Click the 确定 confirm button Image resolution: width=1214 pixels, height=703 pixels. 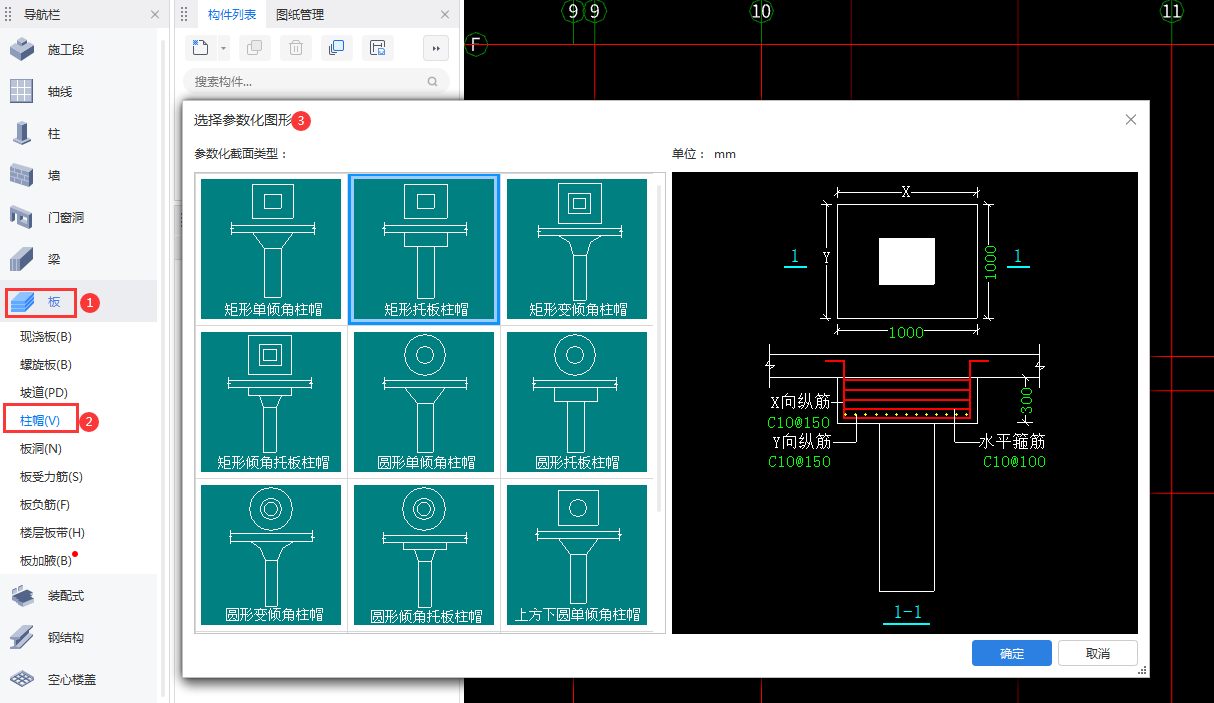click(1012, 653)
